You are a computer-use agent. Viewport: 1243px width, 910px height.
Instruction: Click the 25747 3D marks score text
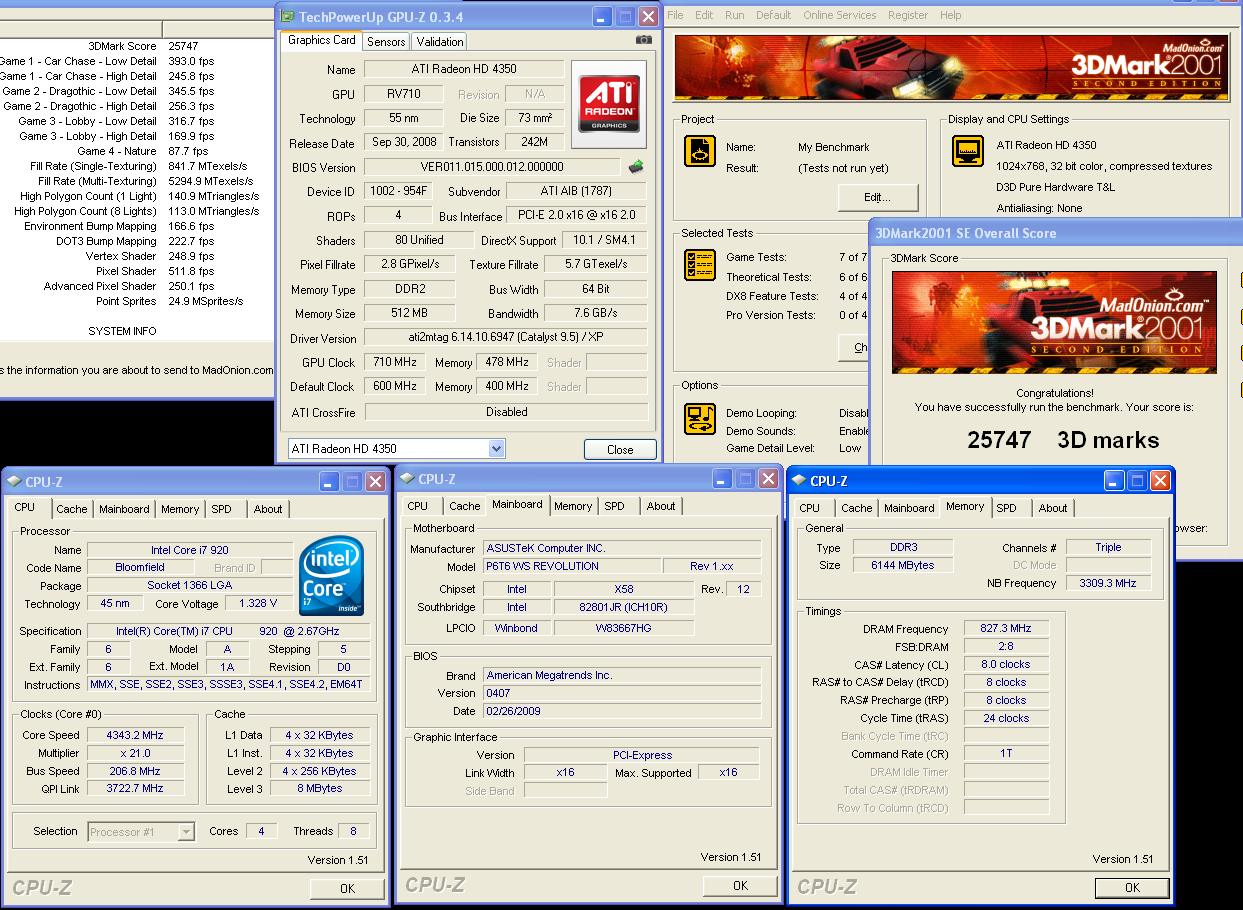coord(1063,440)
